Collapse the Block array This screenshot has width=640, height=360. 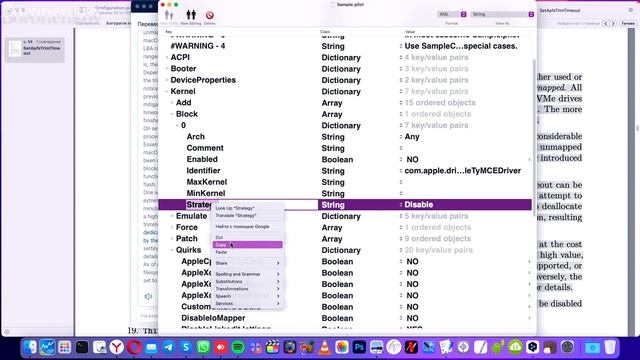pos(172,114)
